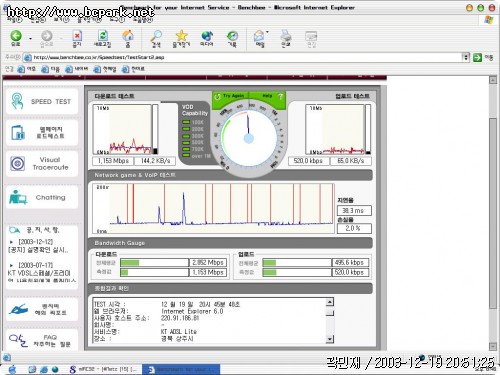The height and width of the screenshot is (375, 500).
Task: Open the Hanmir shortcut in links bar
Action: 133,69
